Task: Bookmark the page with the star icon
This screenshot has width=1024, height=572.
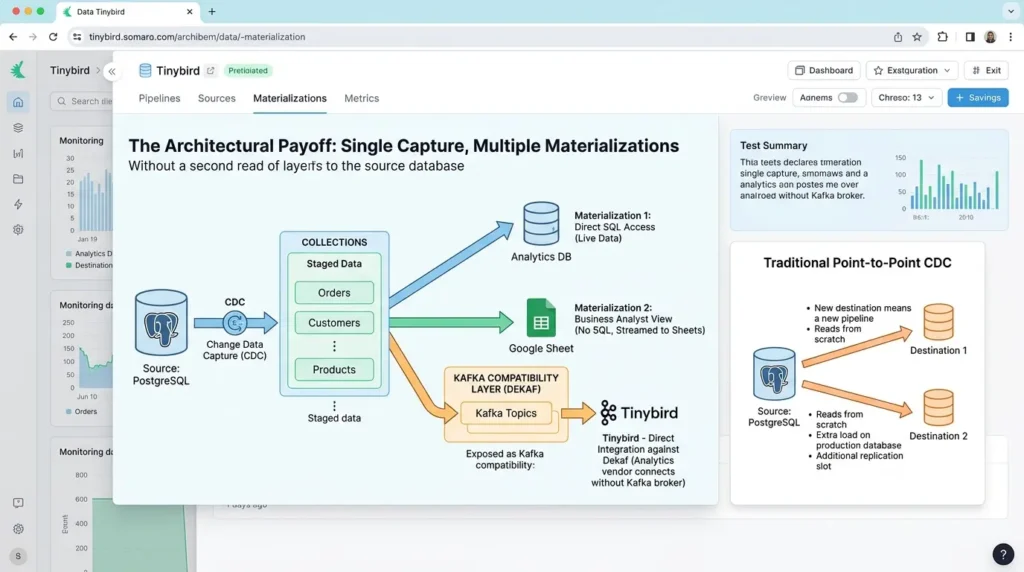Action: pyautogui.click(x=917, y=37)
